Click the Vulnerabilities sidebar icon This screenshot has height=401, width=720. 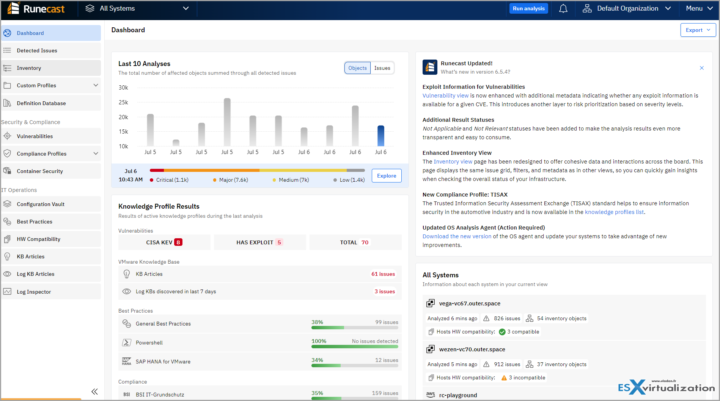8,136
